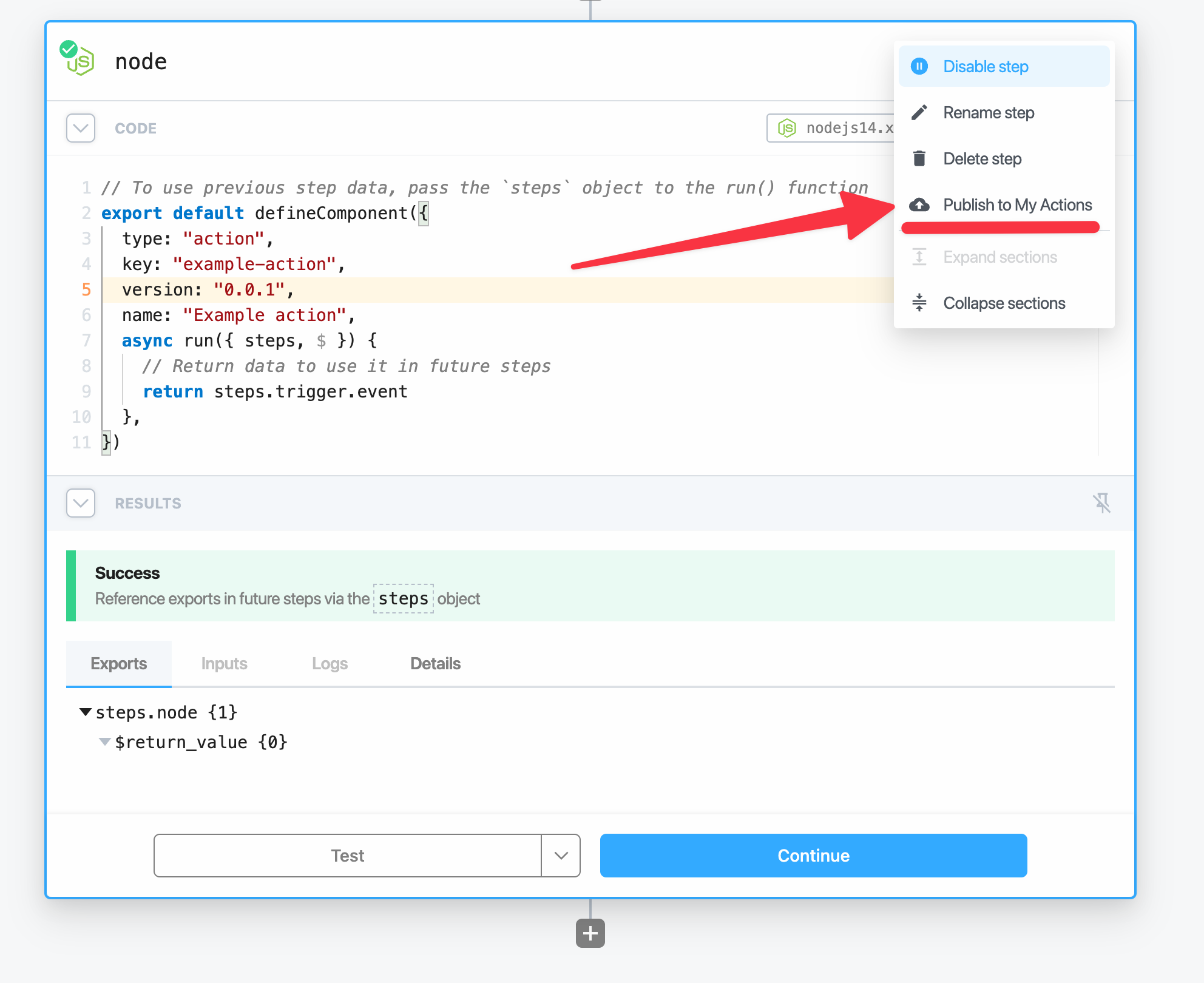Click the nodejs icon in runtime selector

click(x=787, y=128)
